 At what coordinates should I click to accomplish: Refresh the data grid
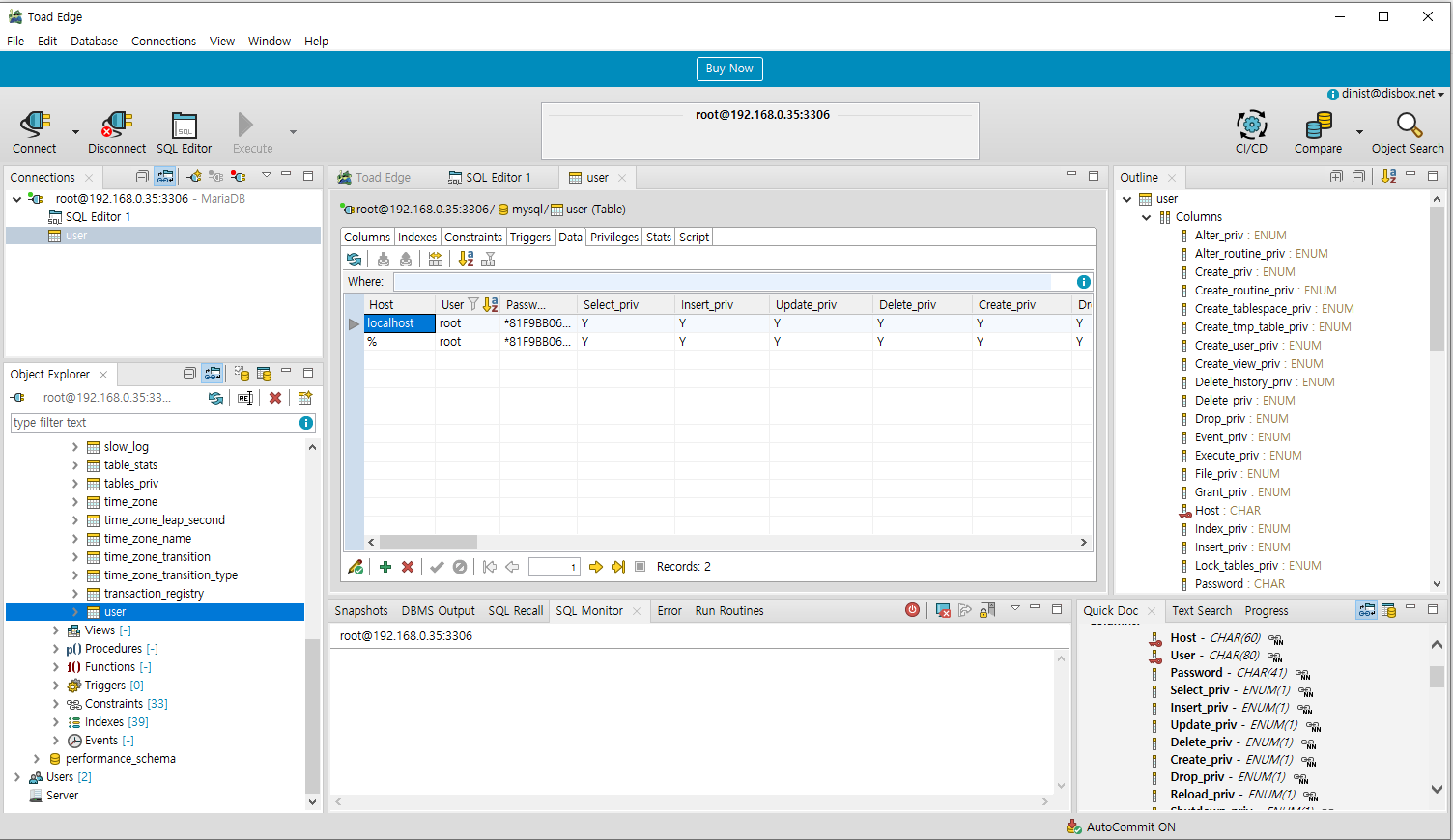(x=355, y=259)
